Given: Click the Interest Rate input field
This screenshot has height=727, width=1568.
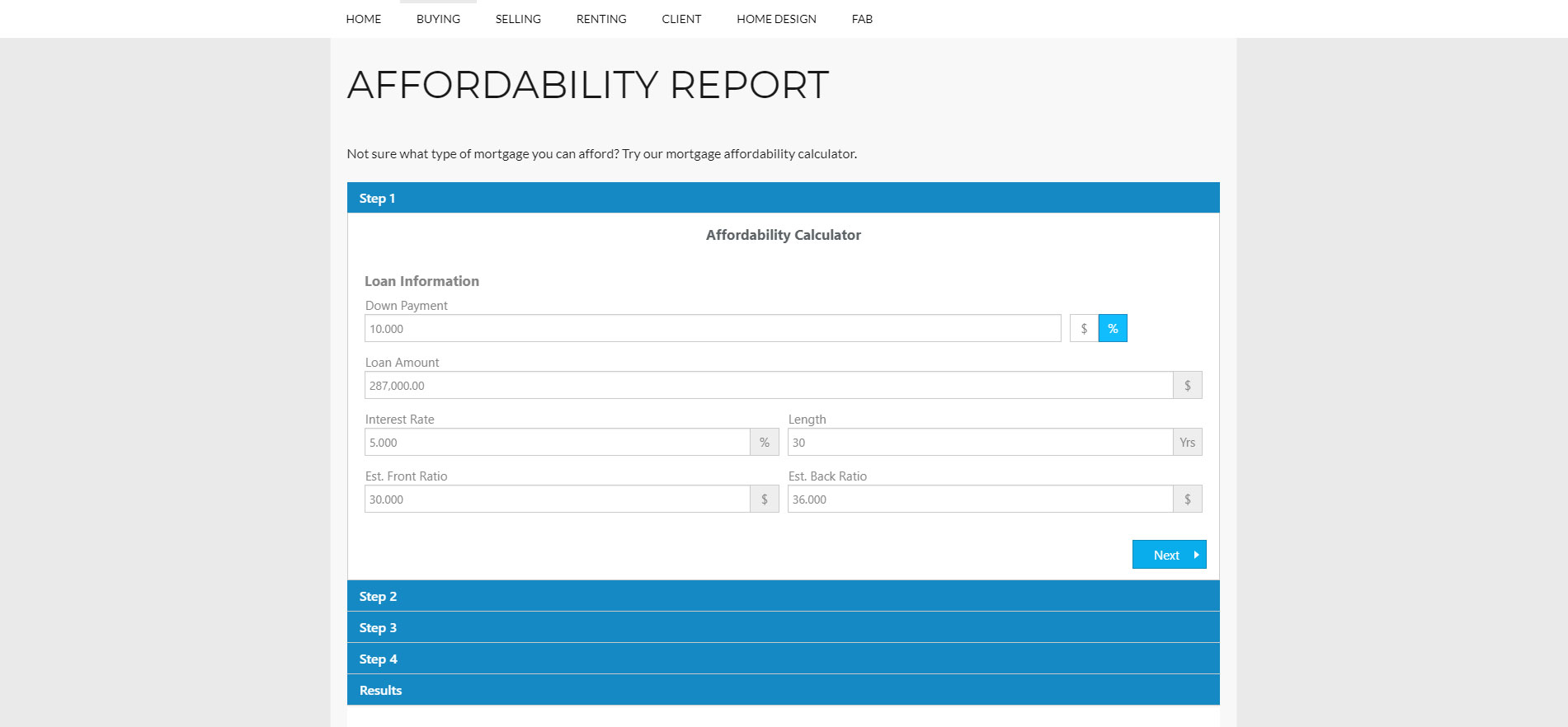Looking at the screenshot, I should click(x=558, y=442).
